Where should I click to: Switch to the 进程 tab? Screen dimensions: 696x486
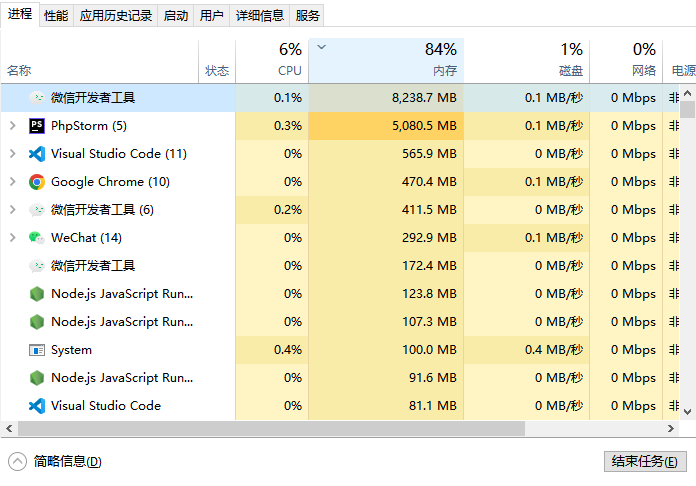coord(20,14)
